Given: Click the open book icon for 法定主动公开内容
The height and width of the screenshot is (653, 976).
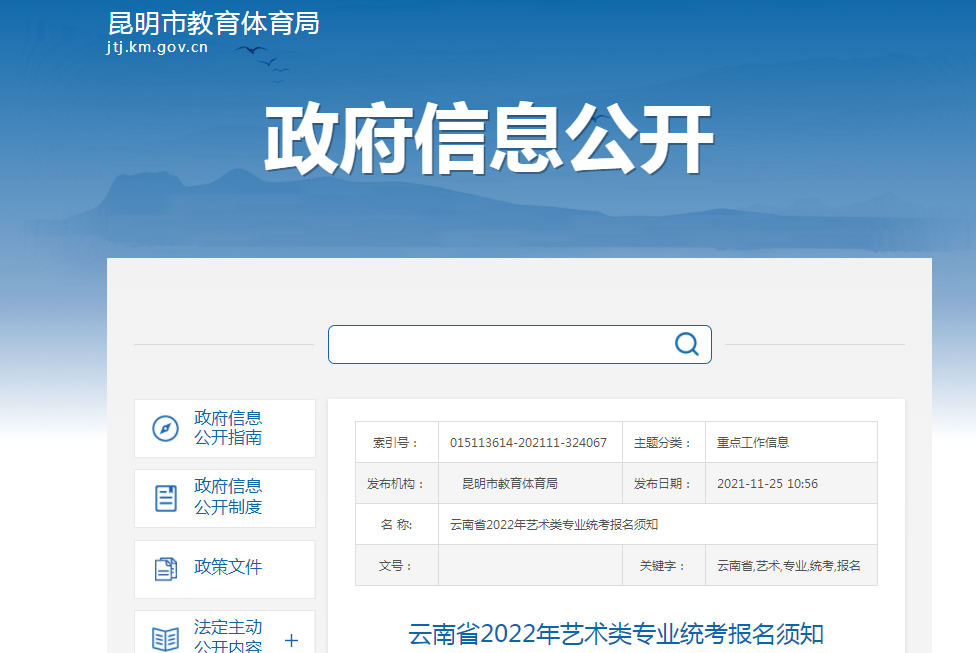Looking at the screenshot, I should point(166,639).
